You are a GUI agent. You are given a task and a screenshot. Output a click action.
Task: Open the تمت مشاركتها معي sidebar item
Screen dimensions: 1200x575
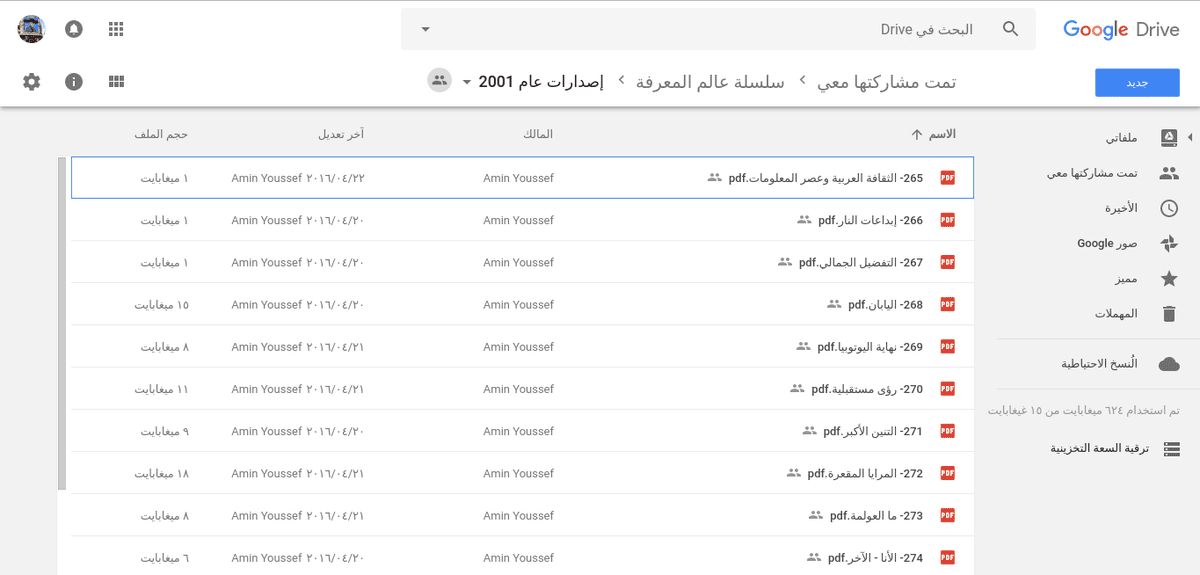(x=1098, y=173)
